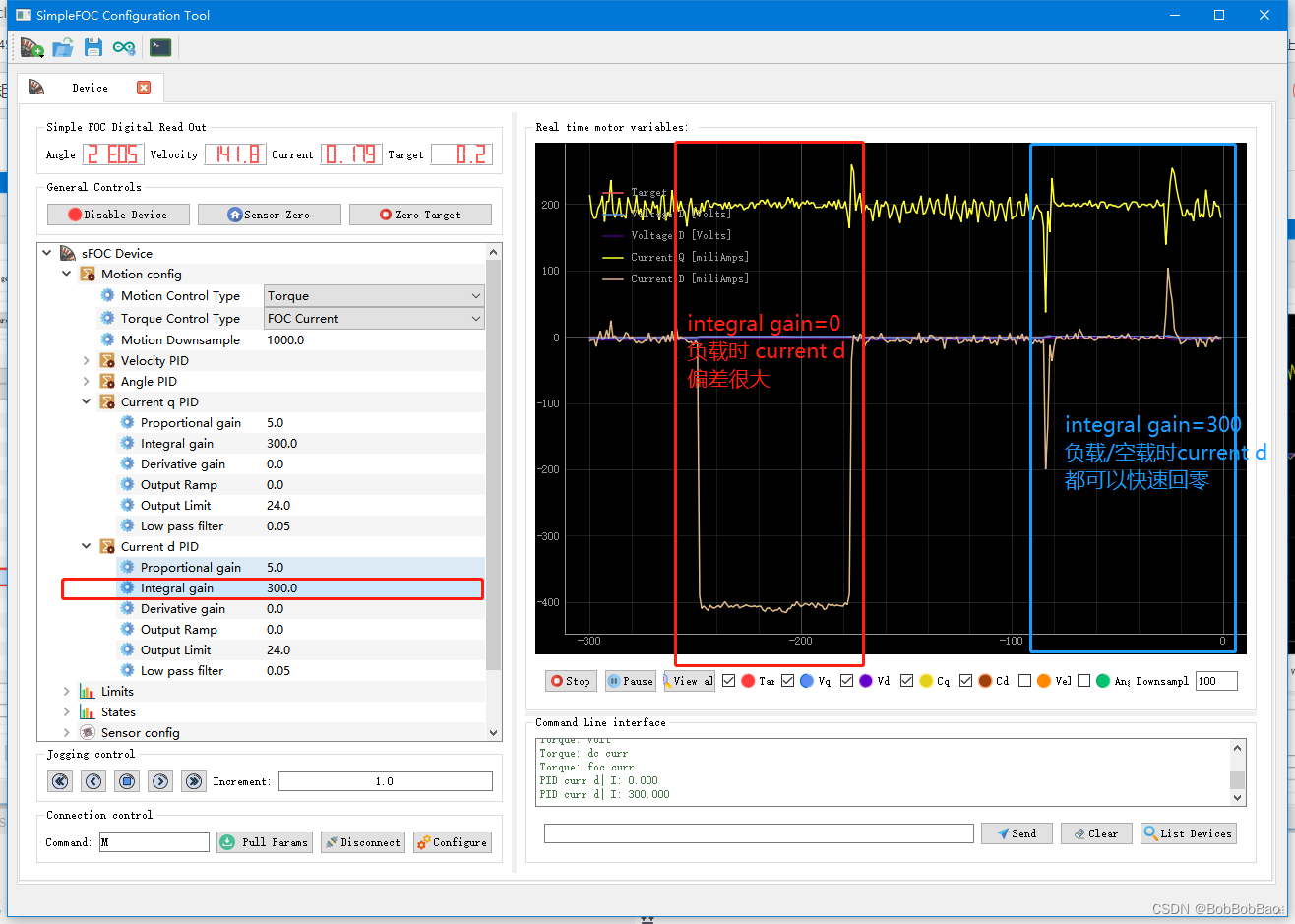The width and height of the screenshot is (1295, 924).
Task: Expand the Angle PID node
Action: (87, 381)
